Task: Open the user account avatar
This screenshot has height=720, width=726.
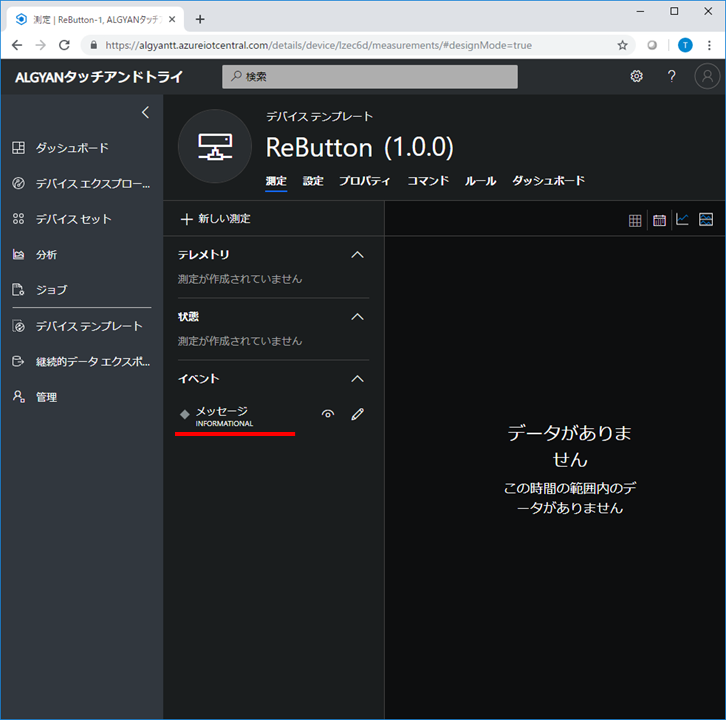Action: [x=707, y=76]
